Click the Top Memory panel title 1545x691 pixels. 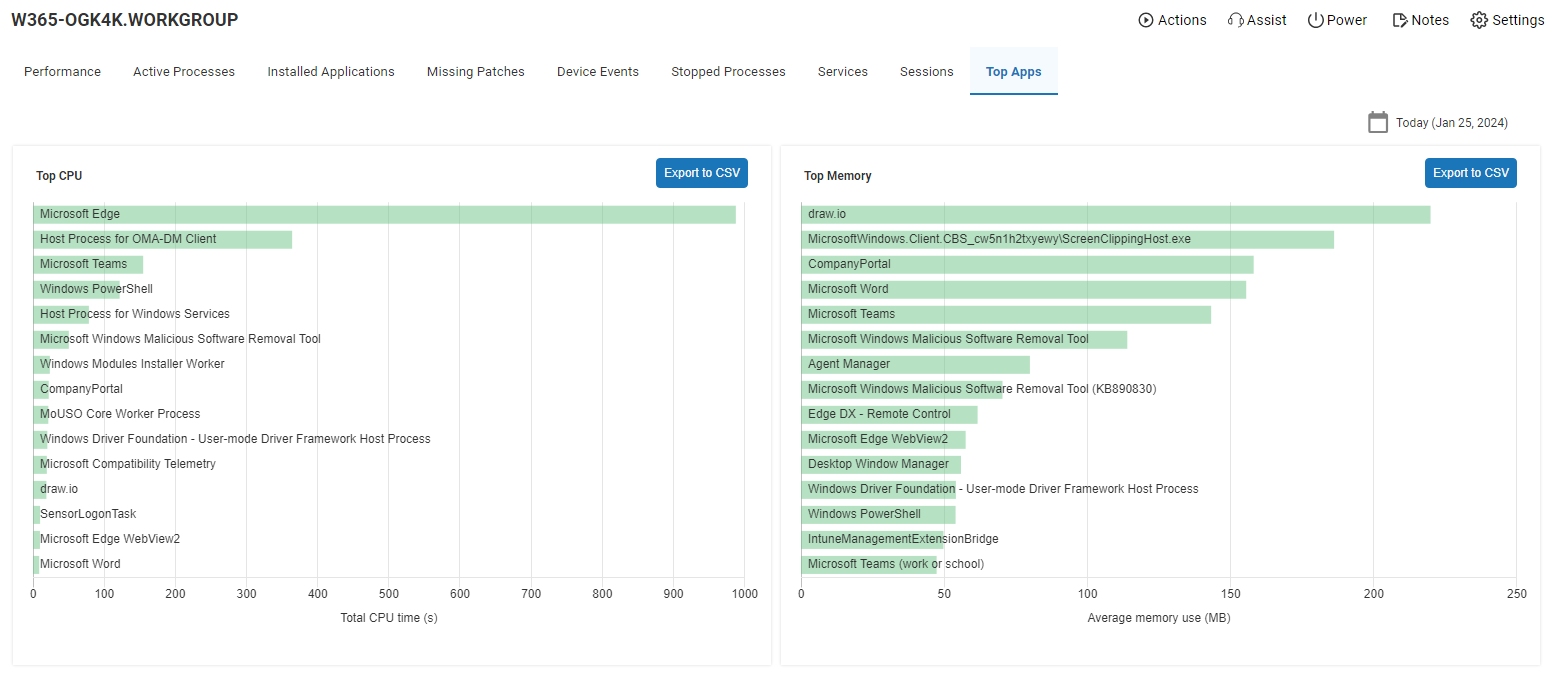coord(838,176)
